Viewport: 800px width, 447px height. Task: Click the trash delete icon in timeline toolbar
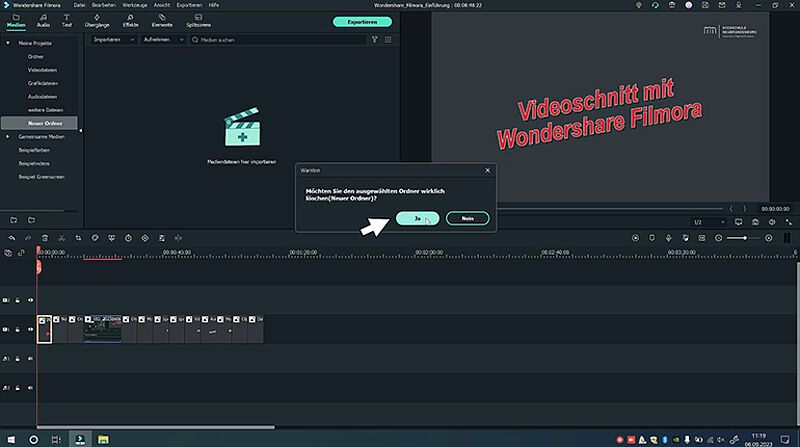click(45, 238)
